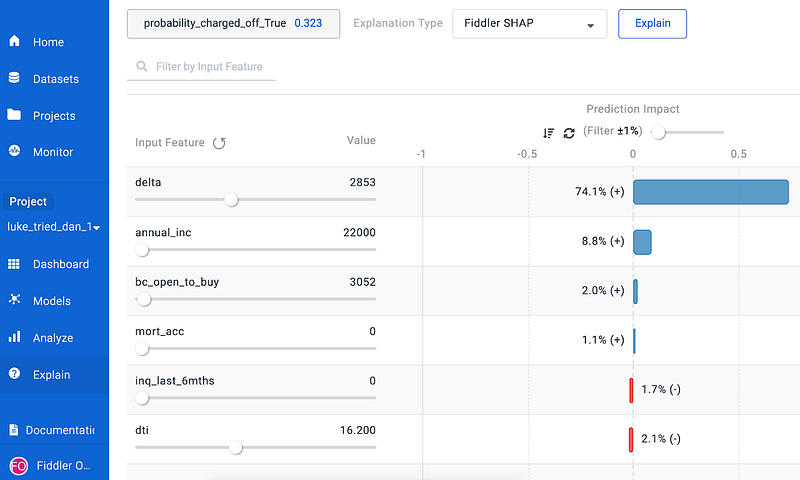
Task: Reset input features with the refresh icon
Action: coord(219,143)
